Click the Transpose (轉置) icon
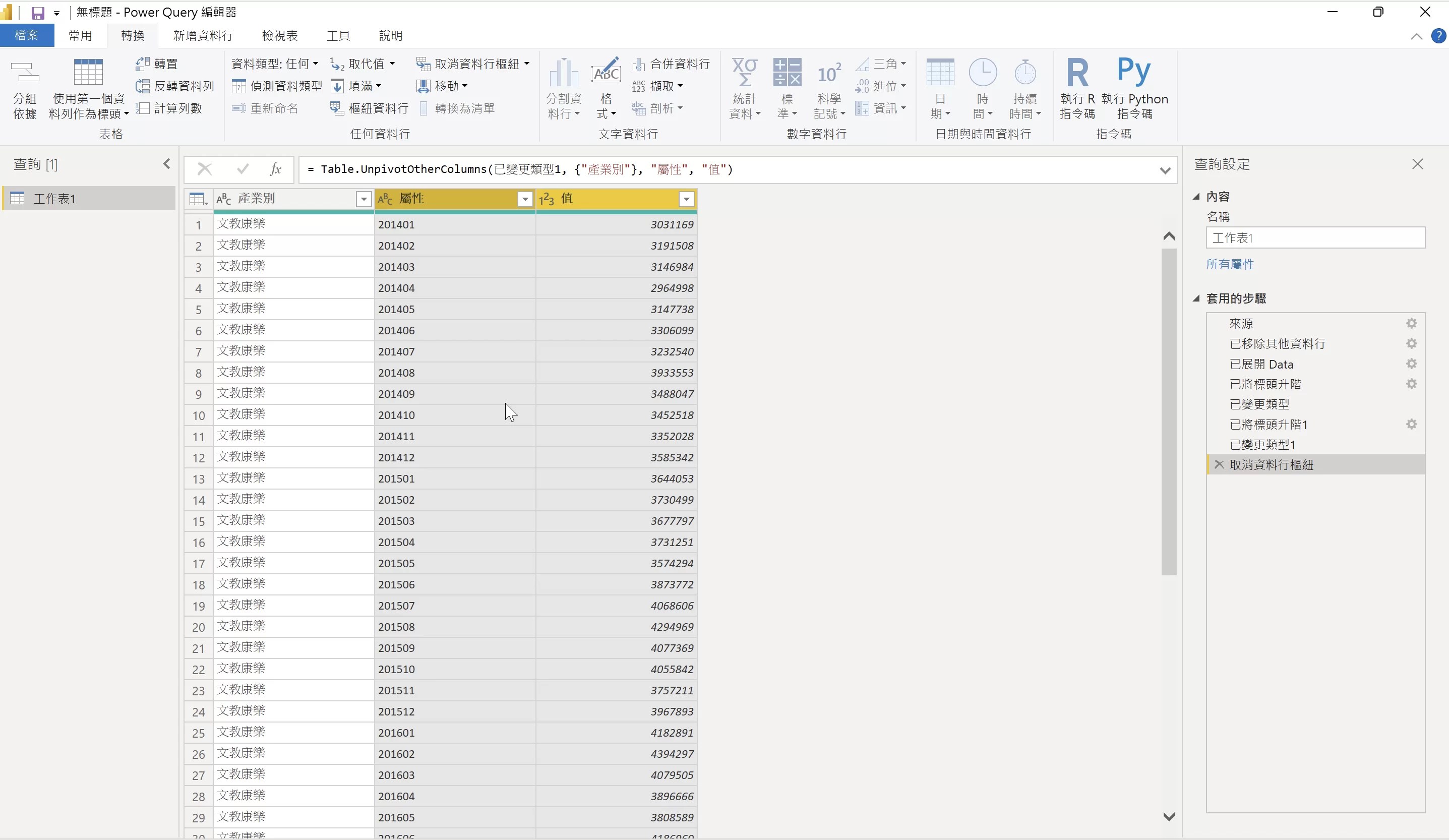Image resolution: width=1449 pixels, height=840 pixels. (143, 64)
